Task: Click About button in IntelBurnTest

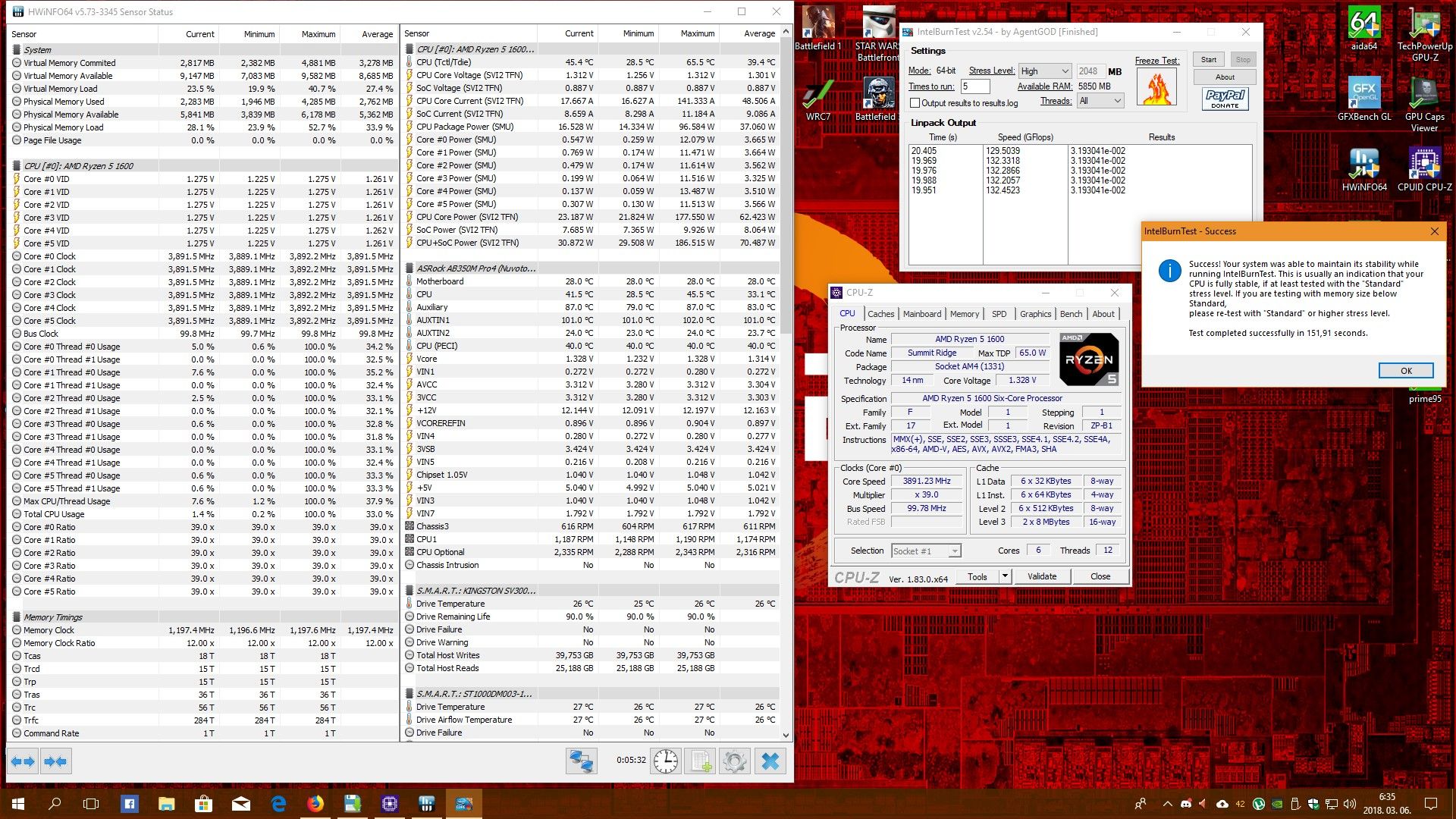Action: coord(1225,77)
